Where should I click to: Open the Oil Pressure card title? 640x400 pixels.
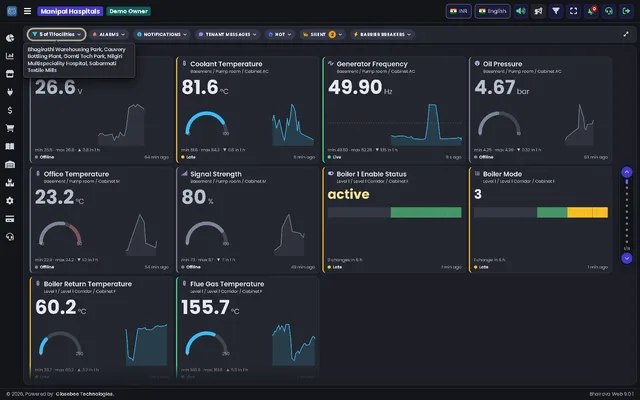click(502, 64)
